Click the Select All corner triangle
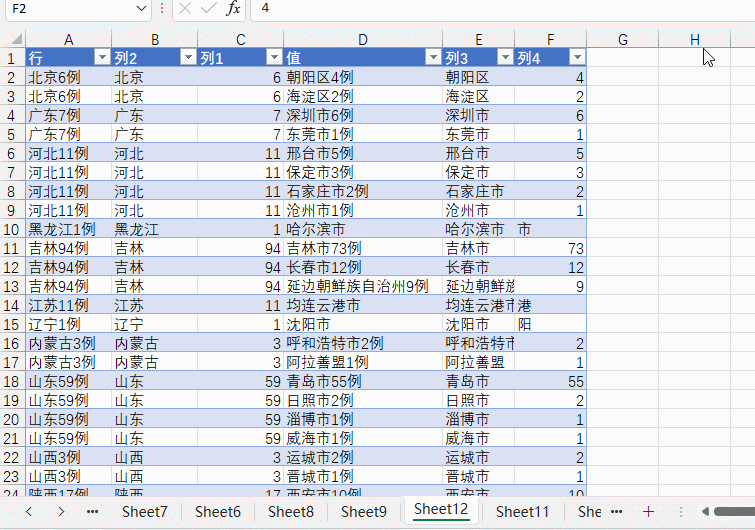755x530 pixels. [x=16, y=39]
